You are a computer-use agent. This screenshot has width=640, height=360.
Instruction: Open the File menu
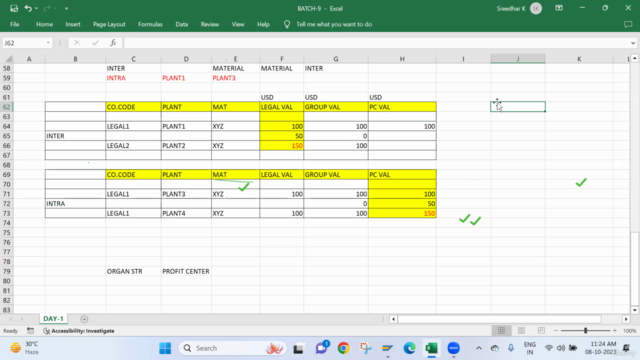(15, 24)
